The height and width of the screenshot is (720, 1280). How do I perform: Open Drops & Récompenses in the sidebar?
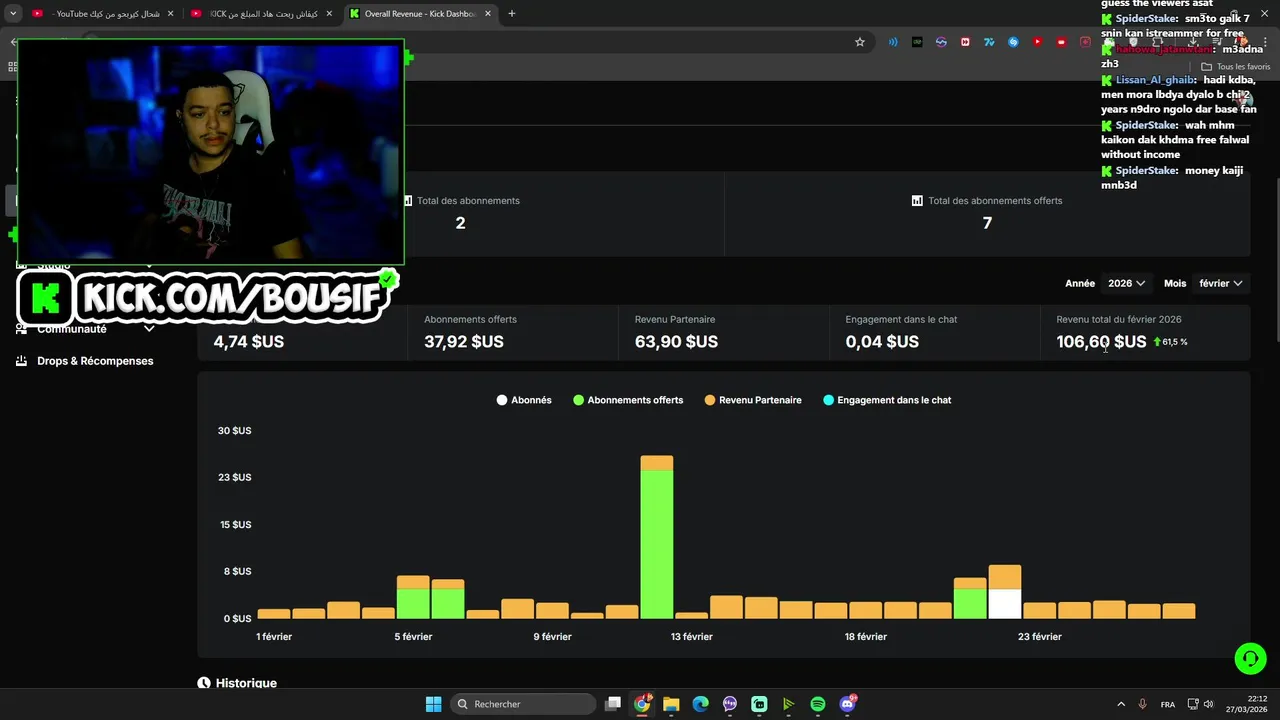[x=95, y=361]
